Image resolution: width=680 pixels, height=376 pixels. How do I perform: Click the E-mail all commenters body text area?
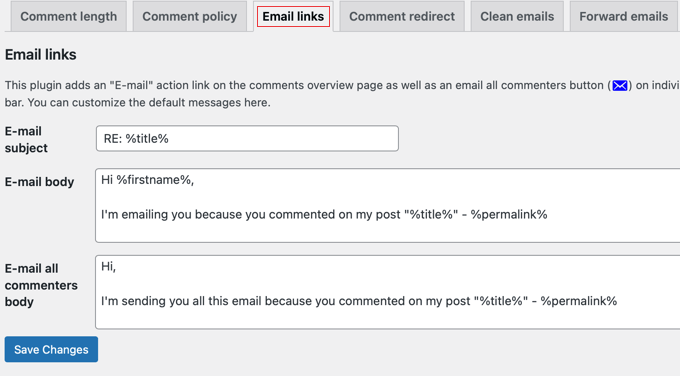tap(387, 292)
